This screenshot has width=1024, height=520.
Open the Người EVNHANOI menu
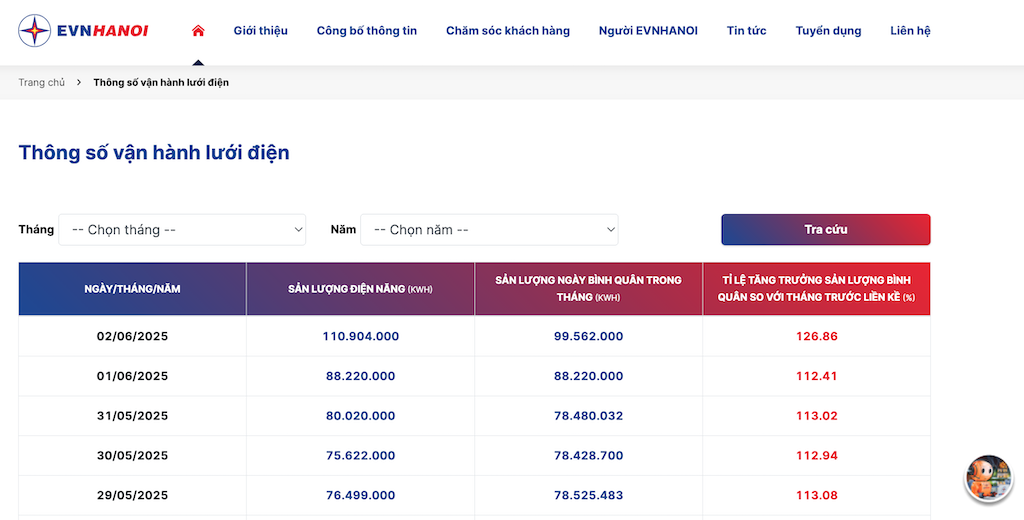click(x=648, y=31)
